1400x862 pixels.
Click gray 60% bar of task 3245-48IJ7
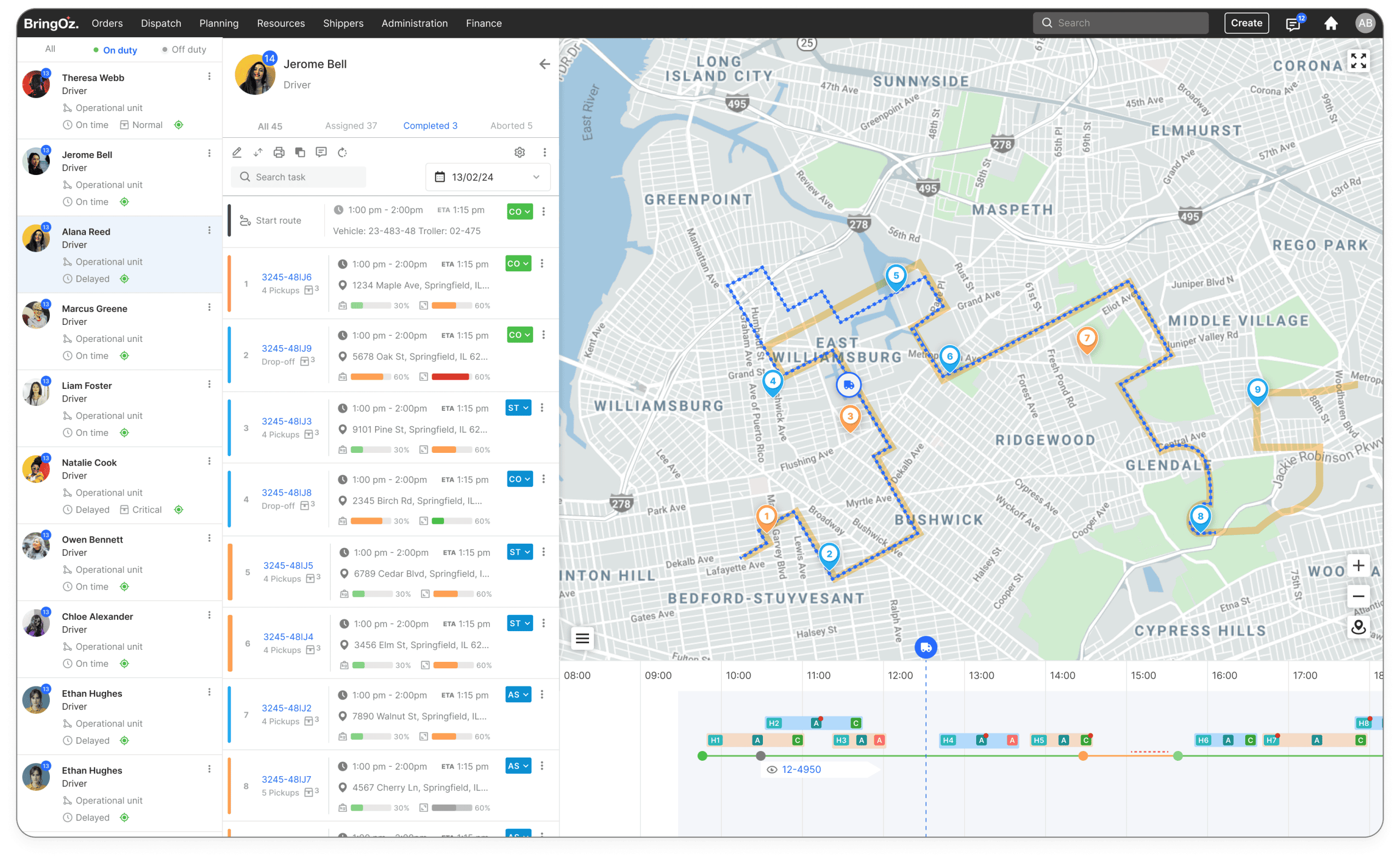coord(452,808)
